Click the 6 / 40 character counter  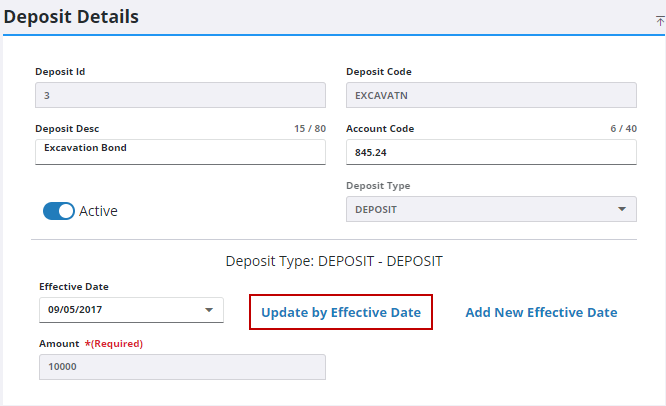pyautogui.click(x=622, y=129)
